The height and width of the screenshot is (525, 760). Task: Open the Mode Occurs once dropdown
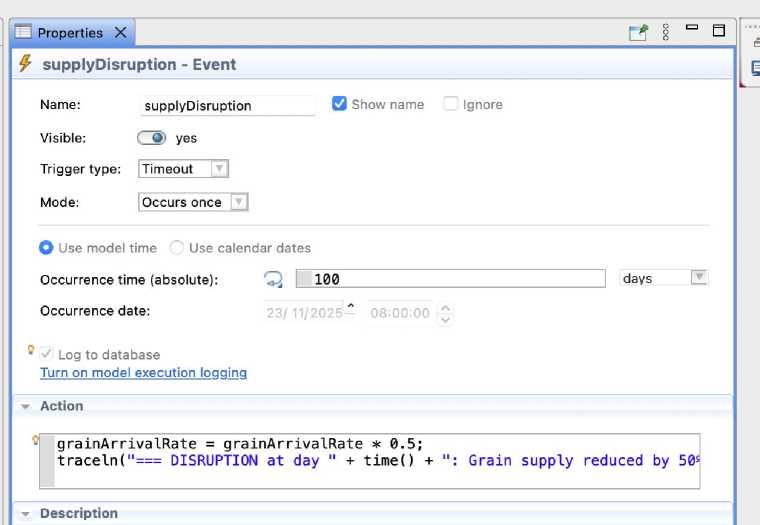point(193,202)
